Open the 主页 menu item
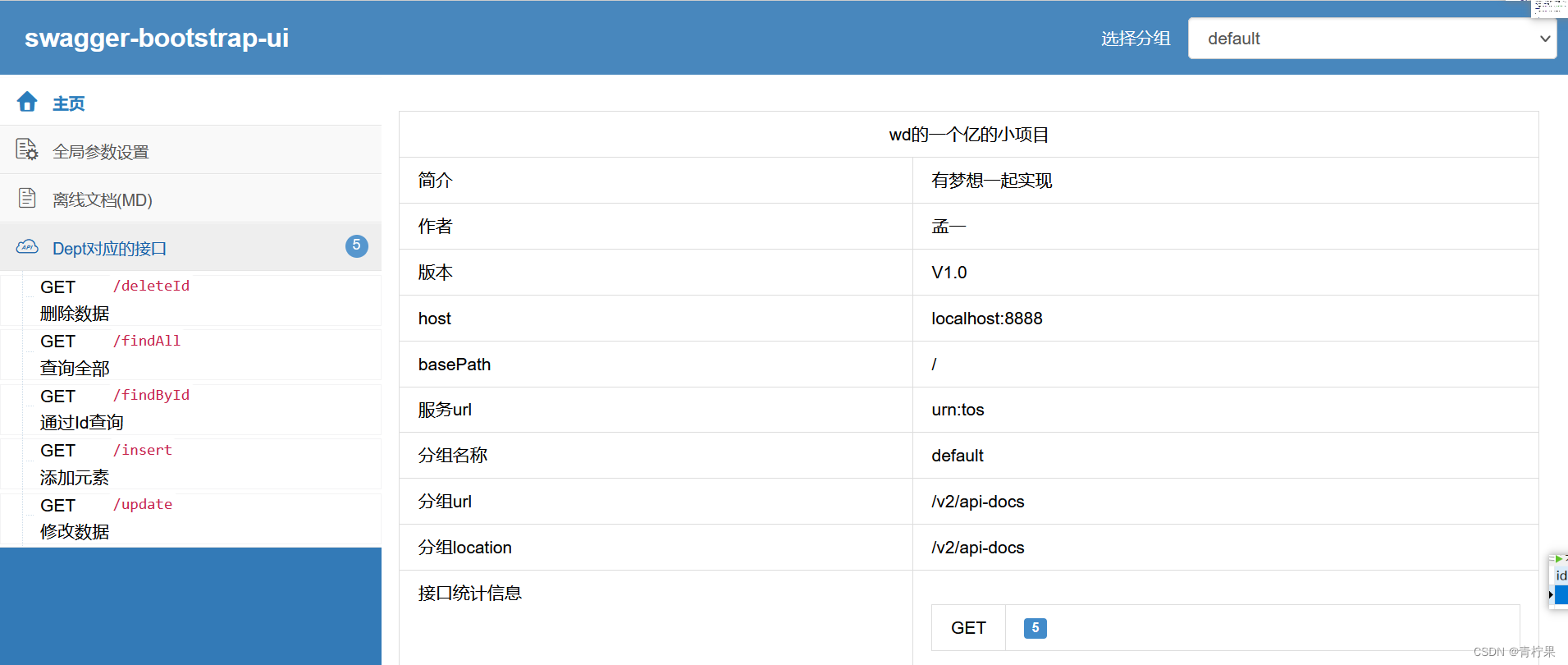The height and width of the screenshot is (665, 1568). click(190, 103)
